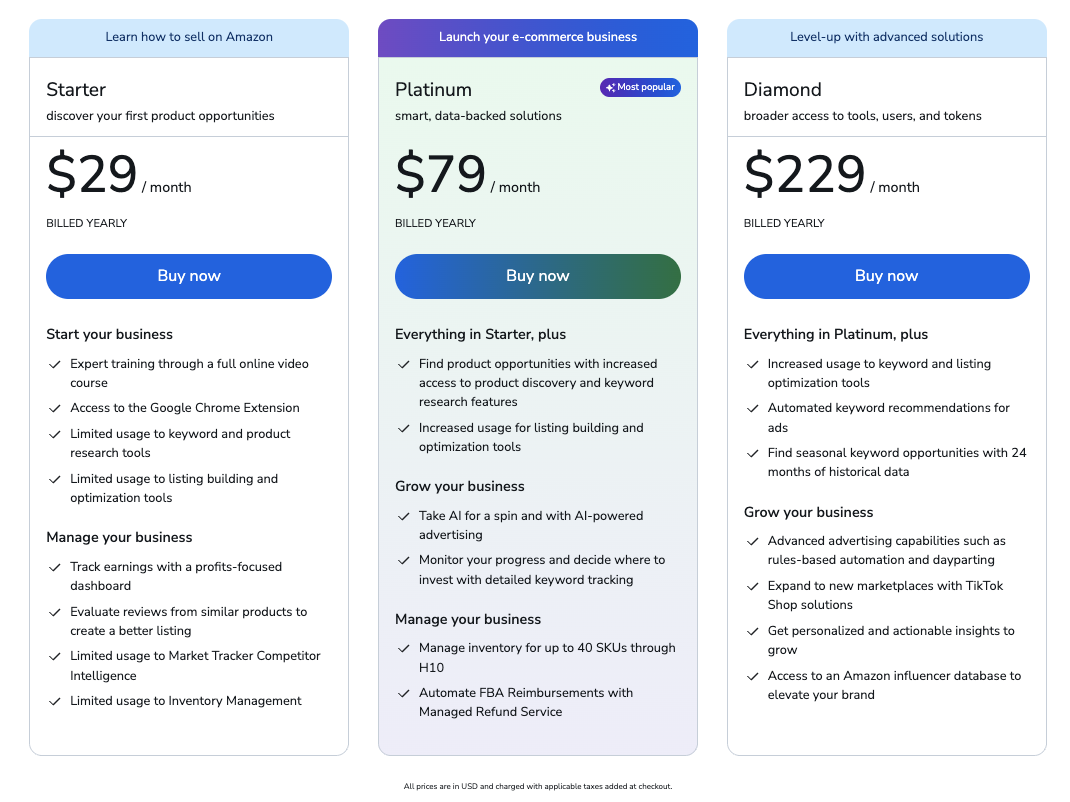Select the Launch your e-commerce business banner
This screenshot has height=802, width=1070.
point(538,38)
